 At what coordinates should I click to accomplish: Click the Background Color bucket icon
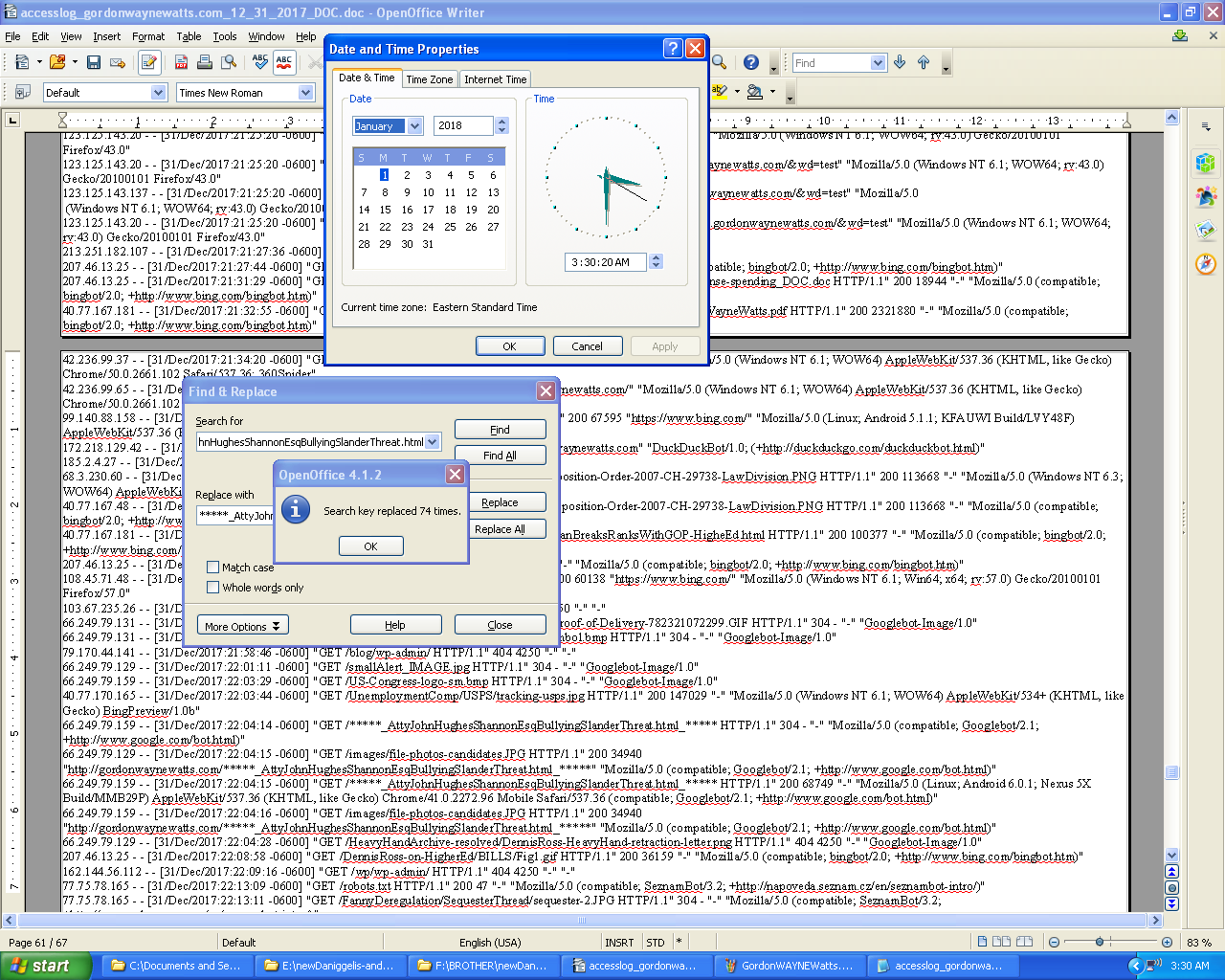pyautogui.click(x=755, y=92)
